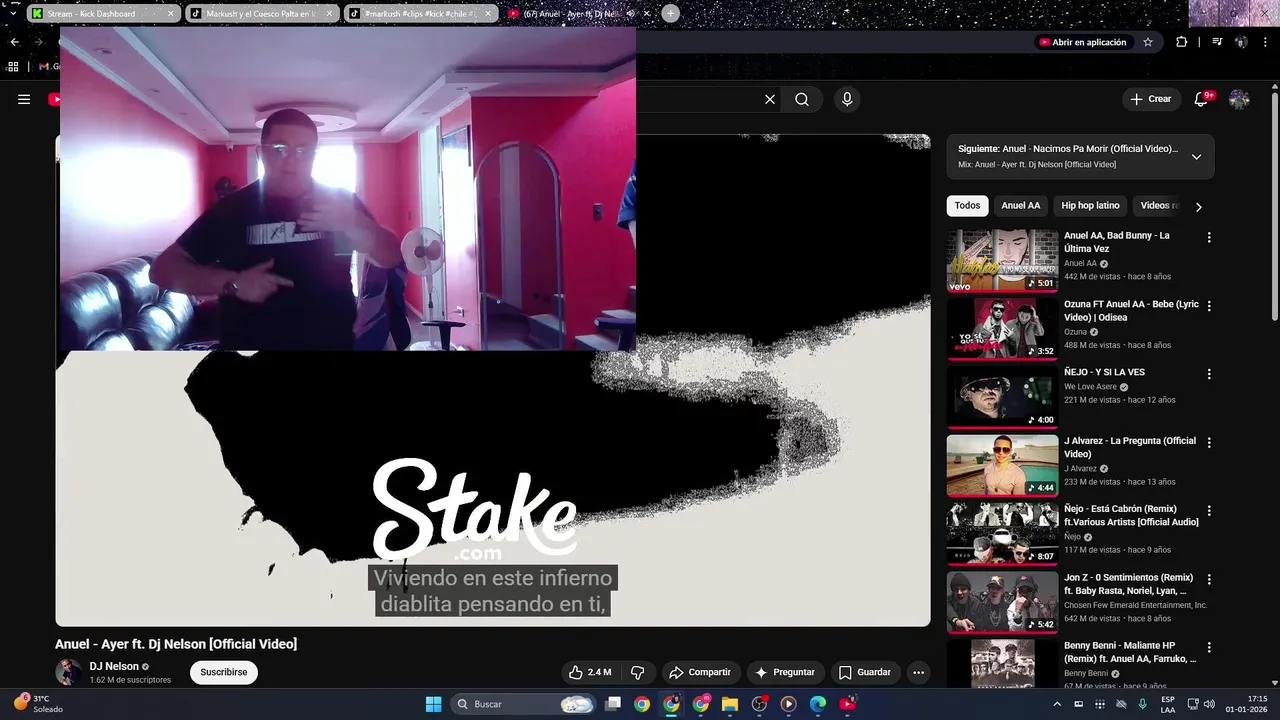
Task: Show more filter chips with right arrow
Action: (1198, 206)
